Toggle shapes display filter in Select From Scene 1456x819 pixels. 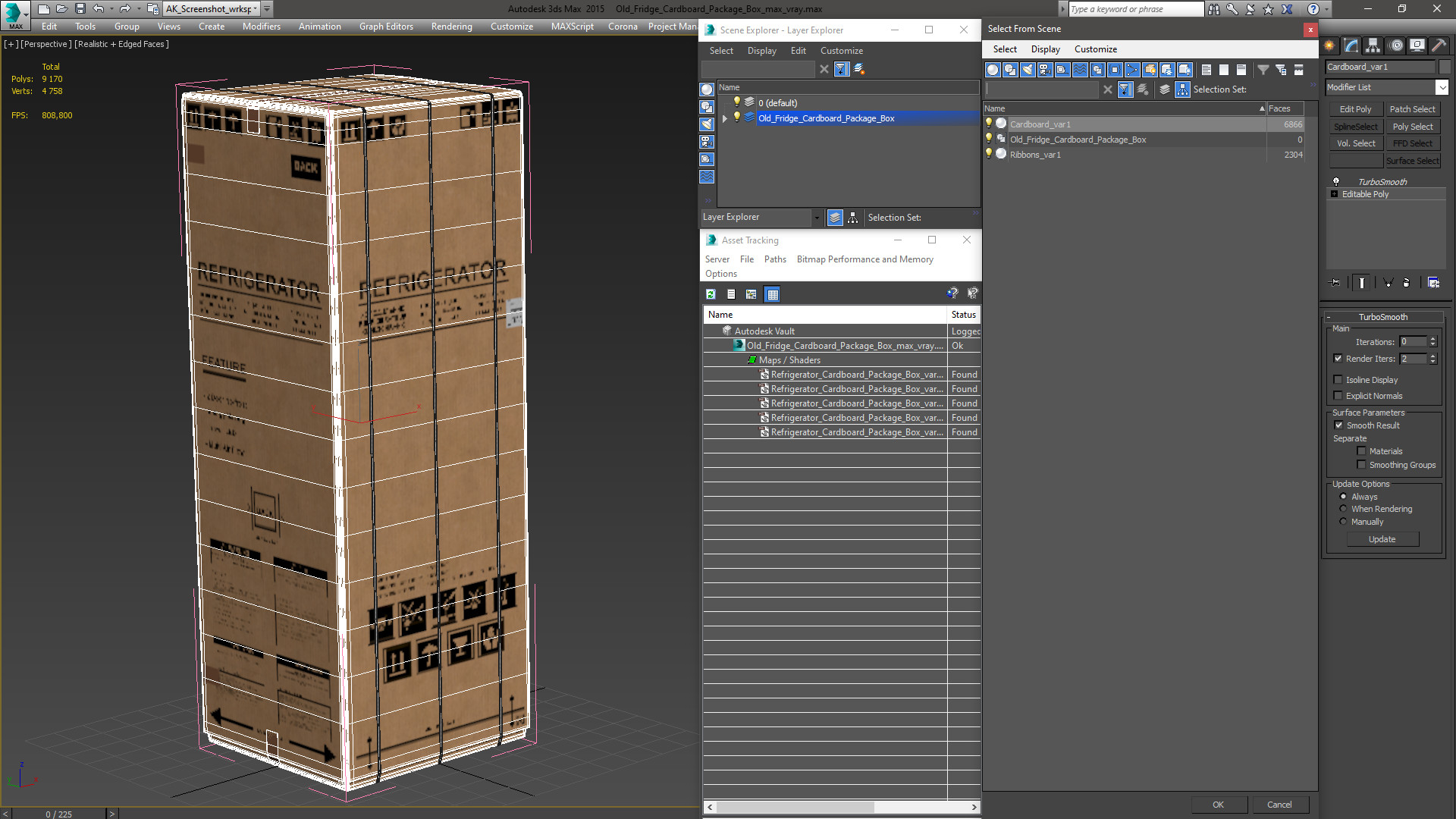coord(1010,70)
